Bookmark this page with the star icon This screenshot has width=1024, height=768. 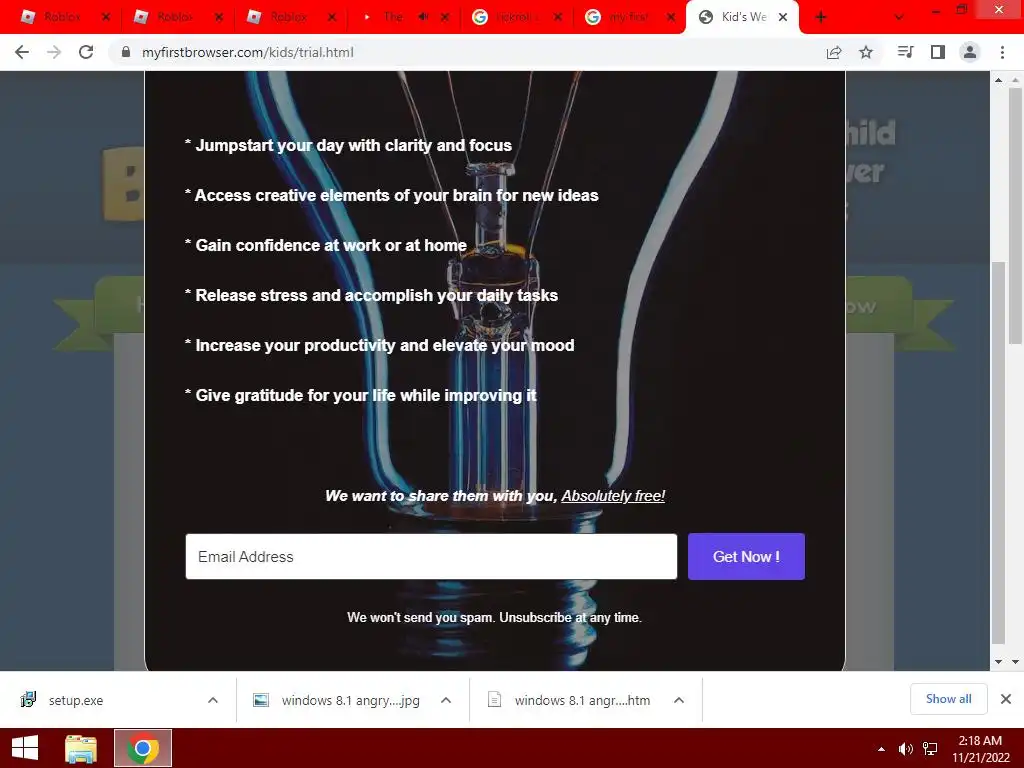point(866,52)
